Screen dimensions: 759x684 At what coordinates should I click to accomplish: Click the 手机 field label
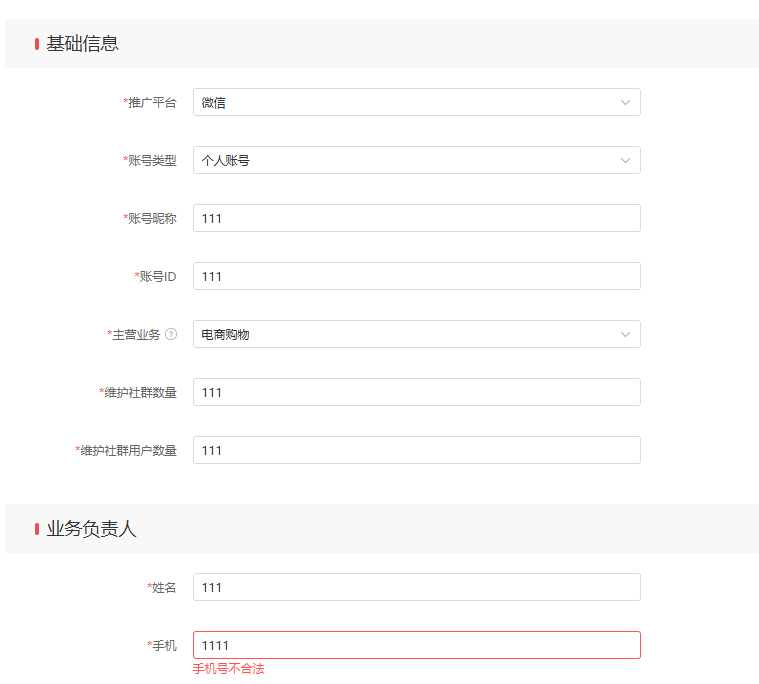[163, 645]
